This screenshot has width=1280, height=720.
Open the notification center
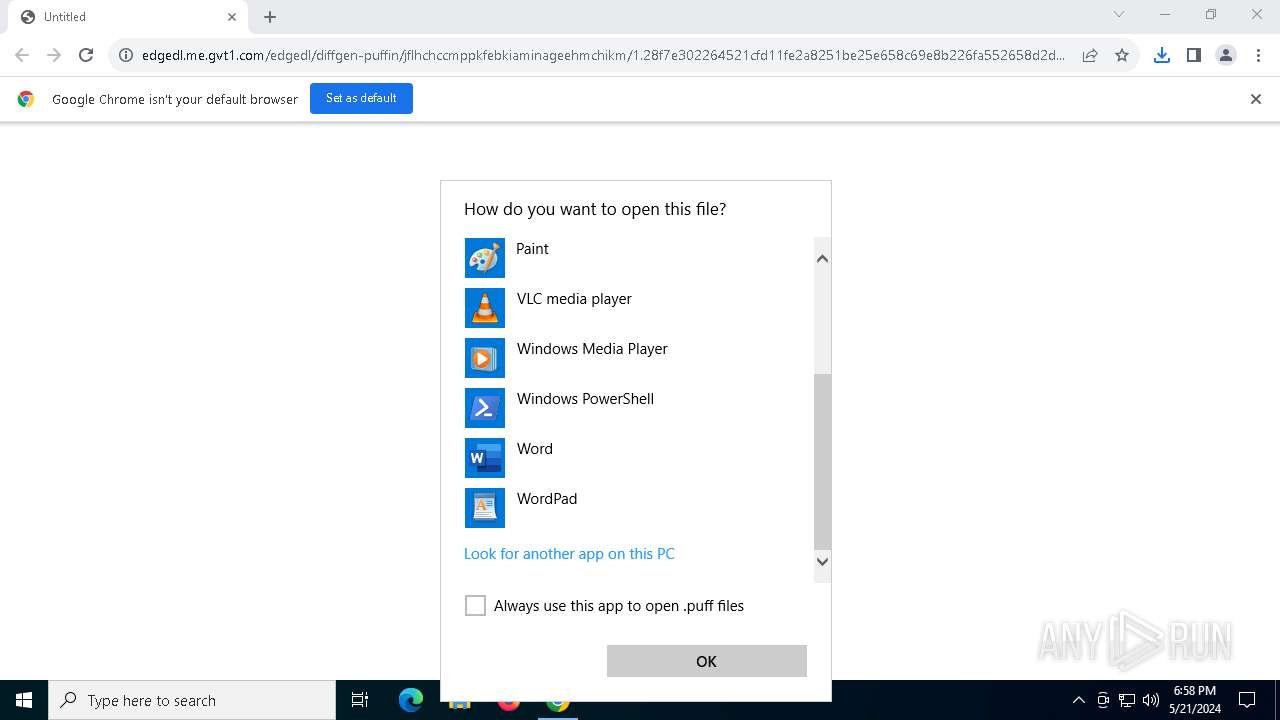(1247, 700)
